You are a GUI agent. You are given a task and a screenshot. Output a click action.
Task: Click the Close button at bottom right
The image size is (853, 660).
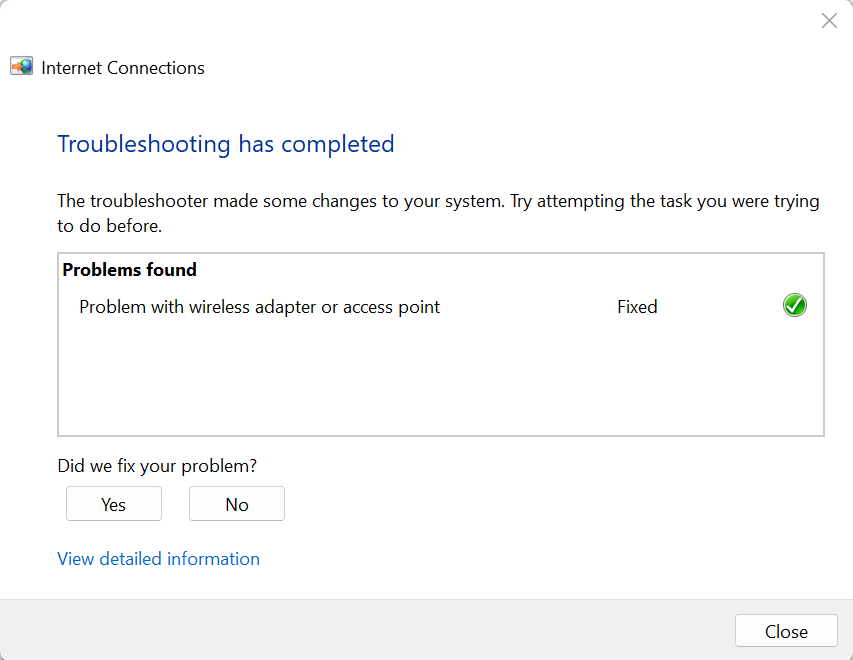tap(786, 631)
